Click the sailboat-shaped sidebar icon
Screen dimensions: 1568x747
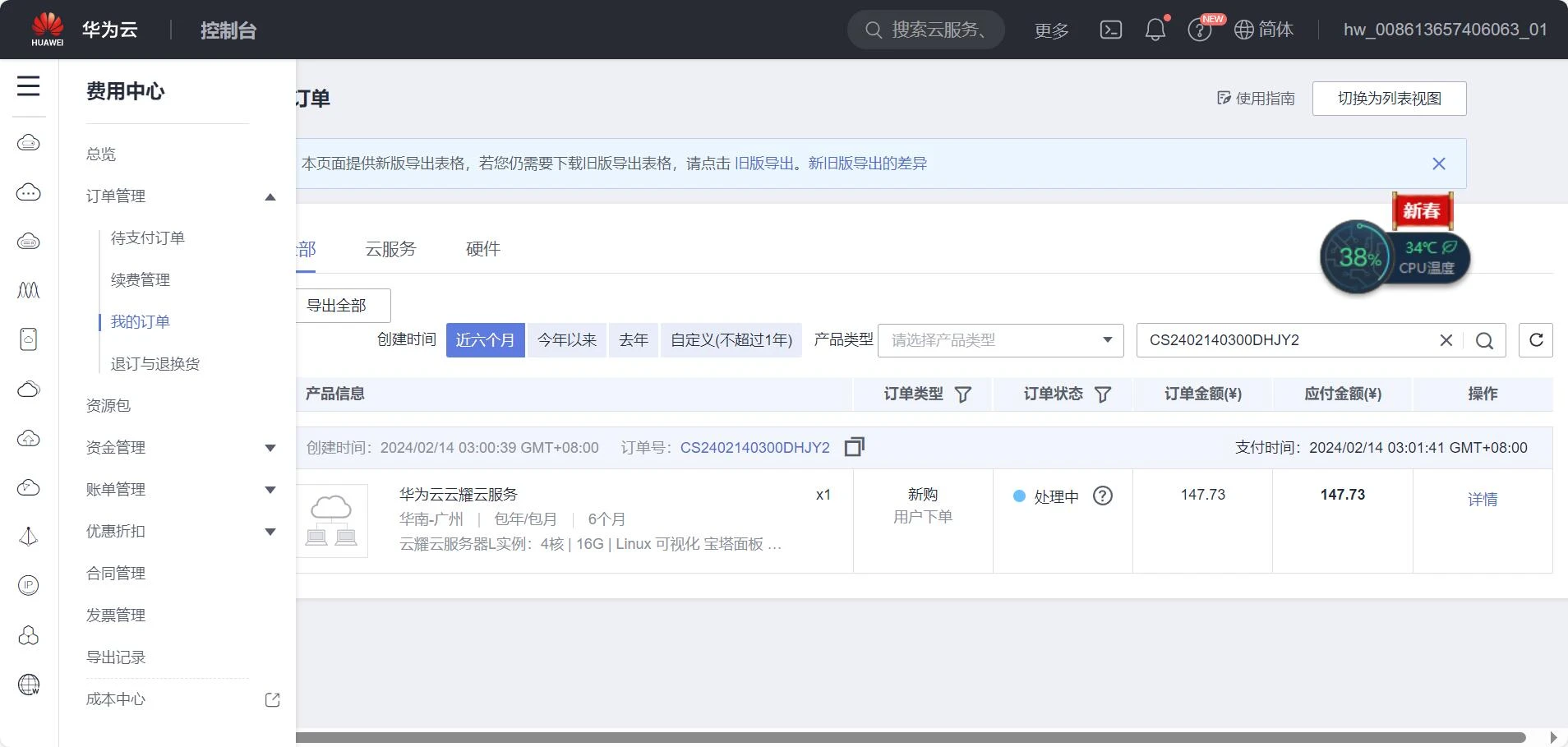point(29,537)
